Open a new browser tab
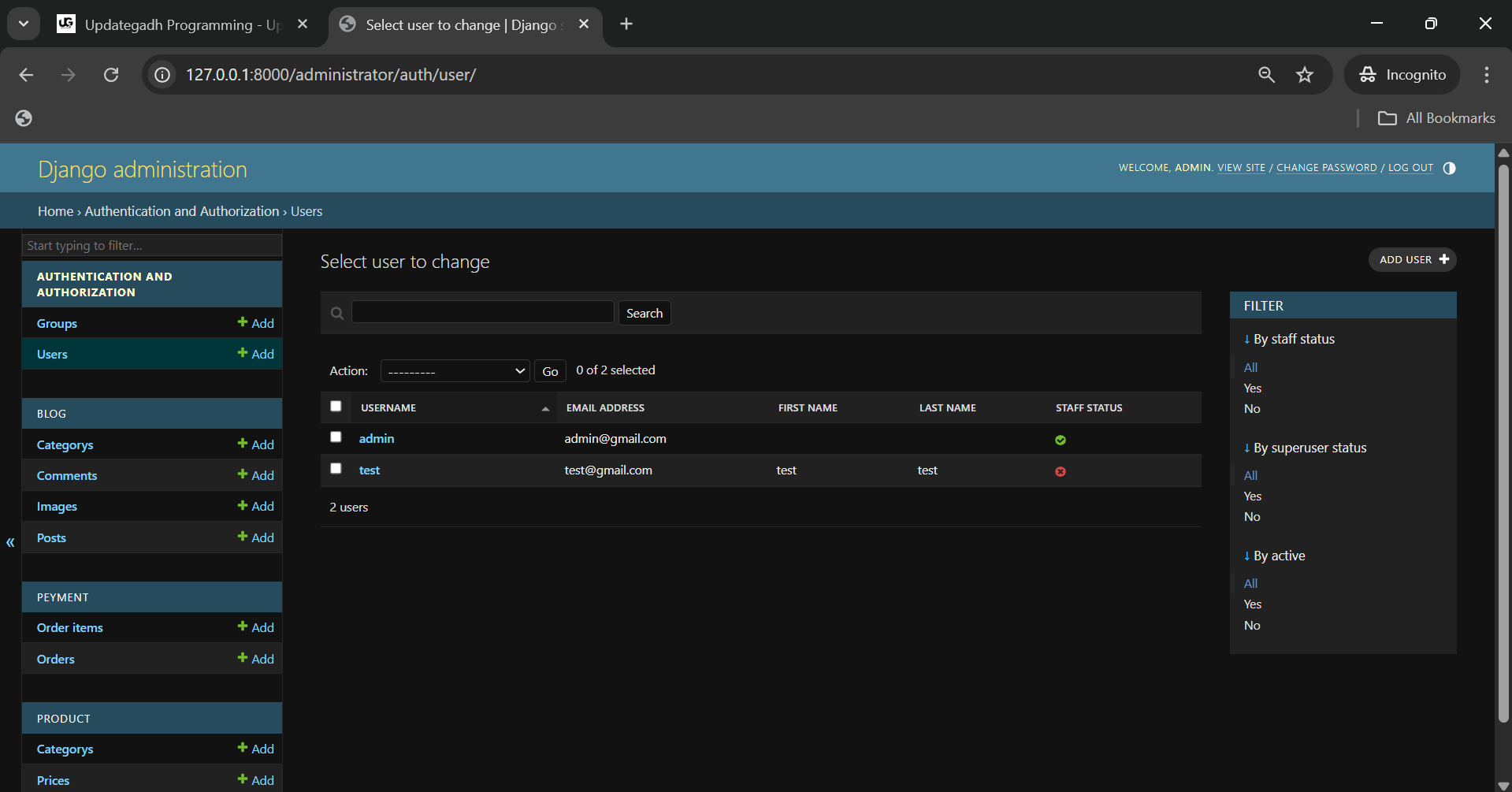The width and height of the screenshot is (1512, 792). click(x=626, y=24)
